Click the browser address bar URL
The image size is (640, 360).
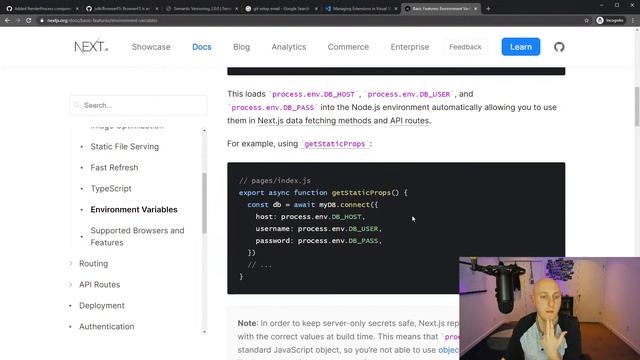(102, 20)
